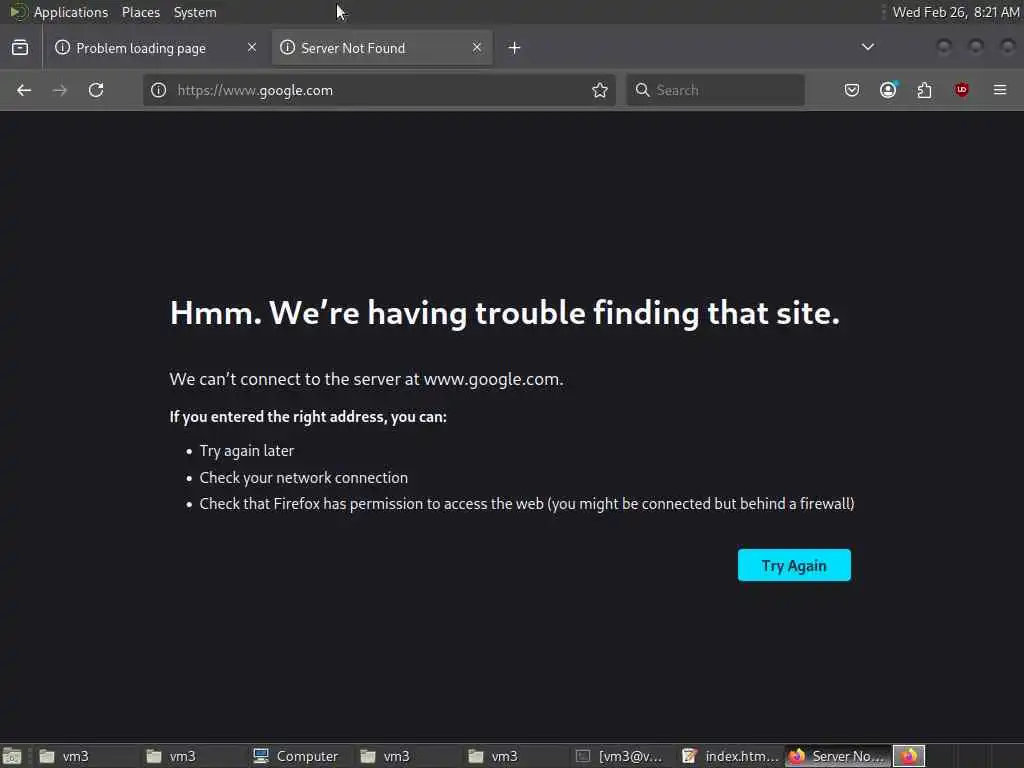Click show desktop icon in bottom panel

coord(12,756)
